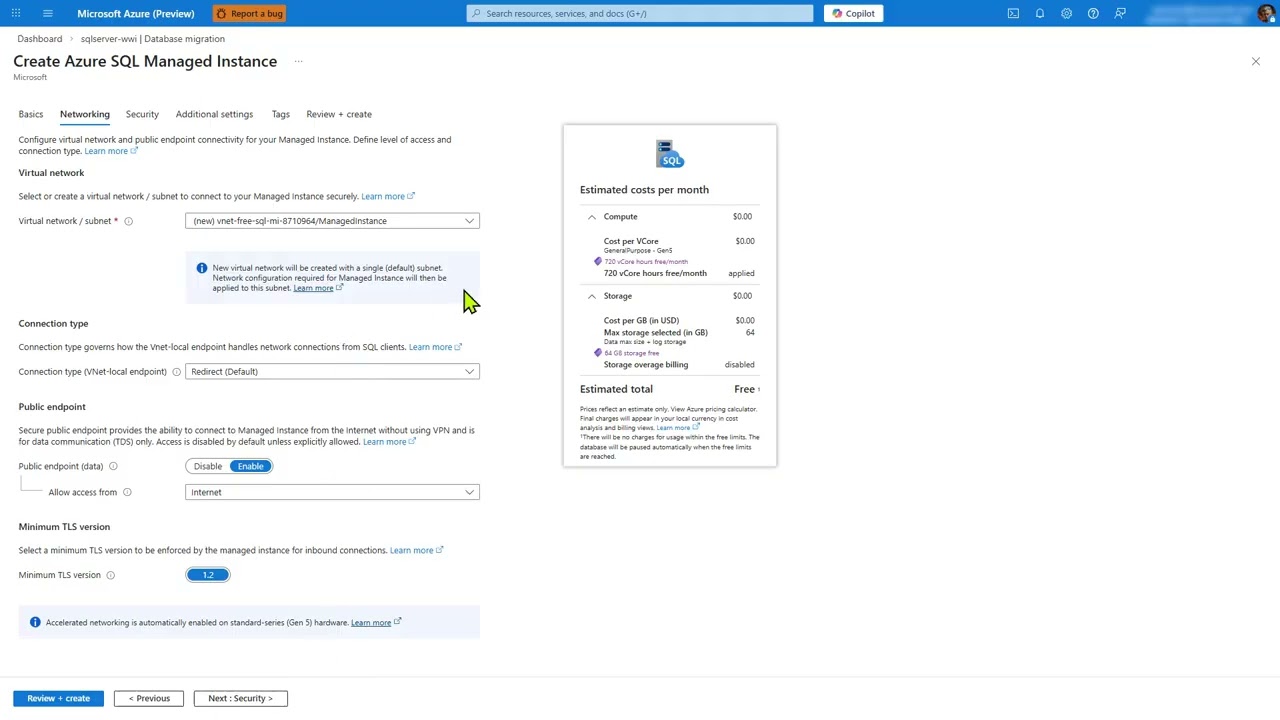The width and height of the screenshot is (1280, 720).
Task: Collapse the Storage cost section
Action: click(592, 296)
